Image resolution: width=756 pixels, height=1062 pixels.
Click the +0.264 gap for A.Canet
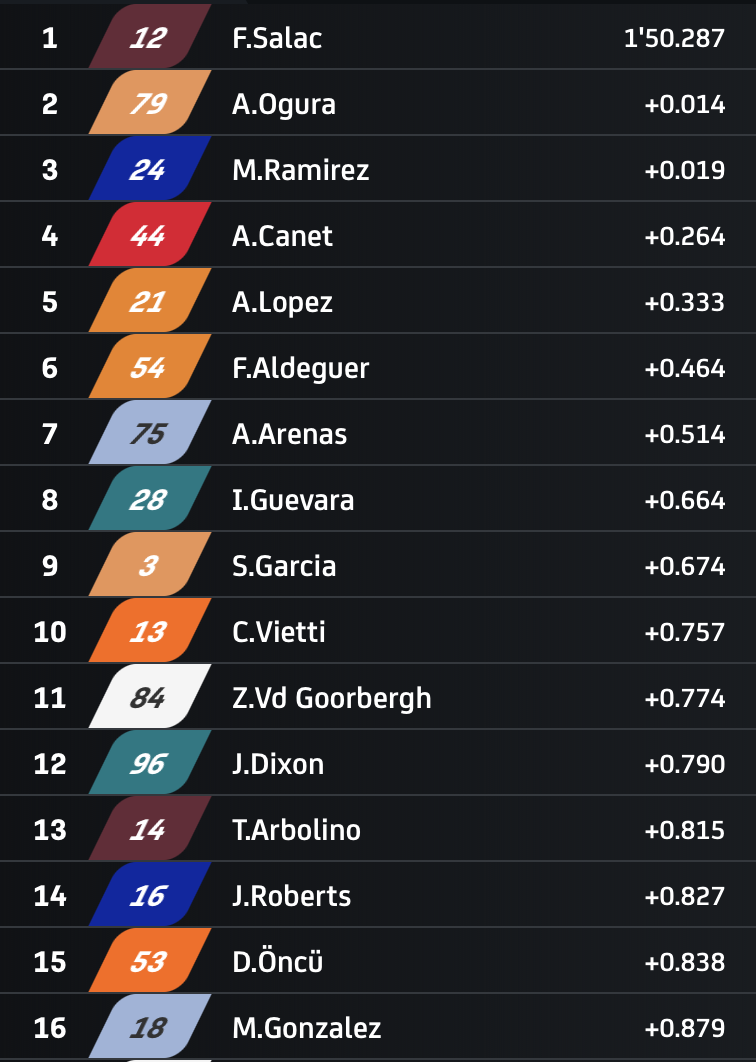pos(684,236)
